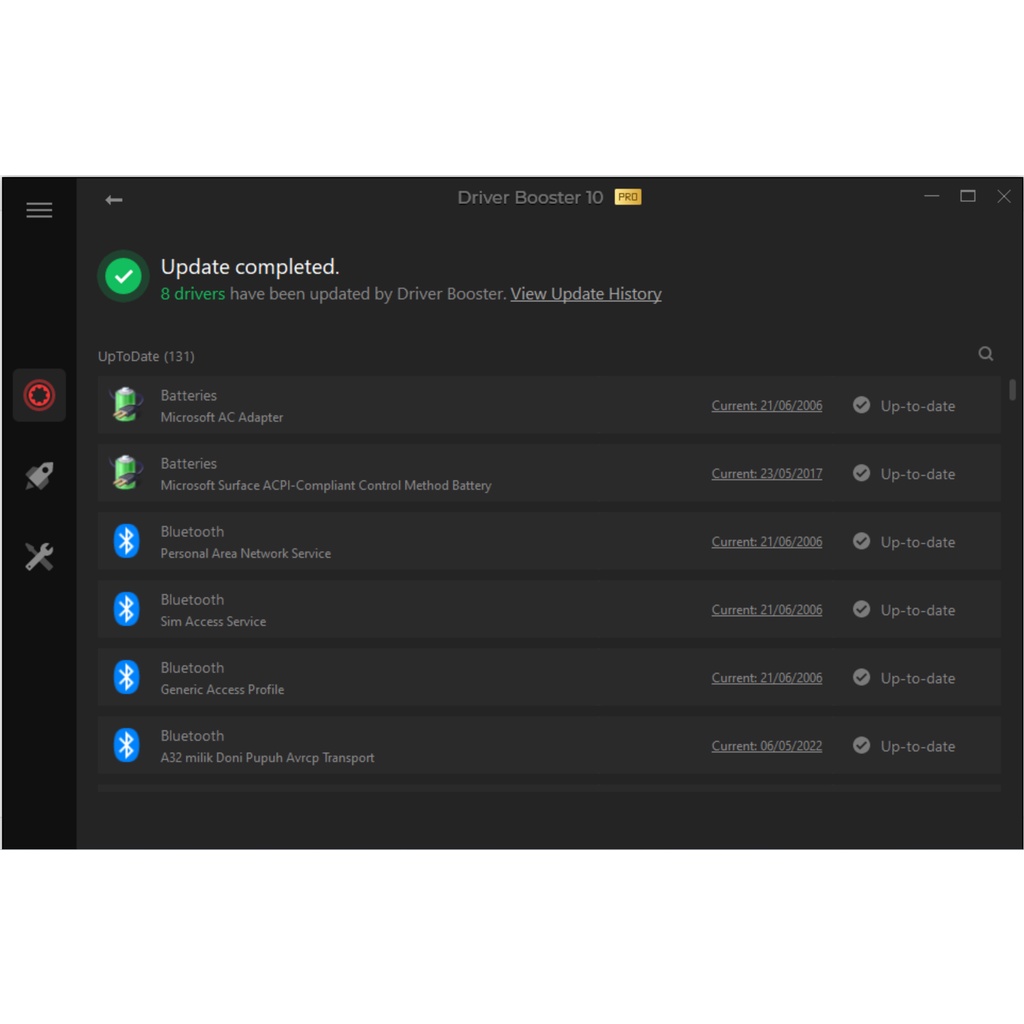
Task: Click Up-to-date status for Personal Area Network
Action: pos(918,542)
